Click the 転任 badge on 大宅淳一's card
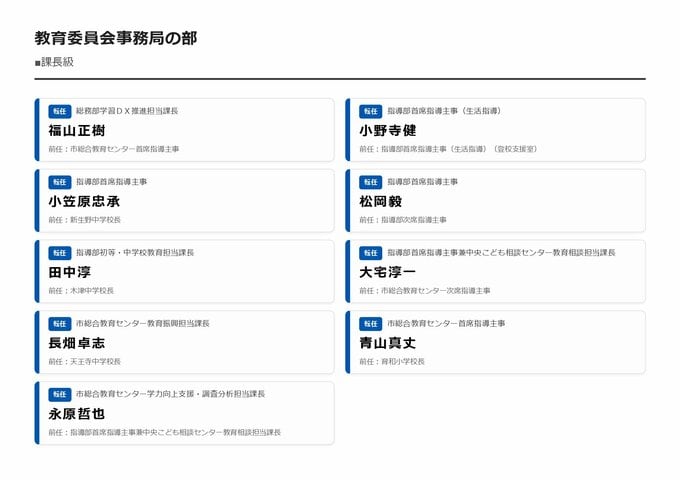The height and width of the screenshot is (480, 680). click(x=370, y=253)
